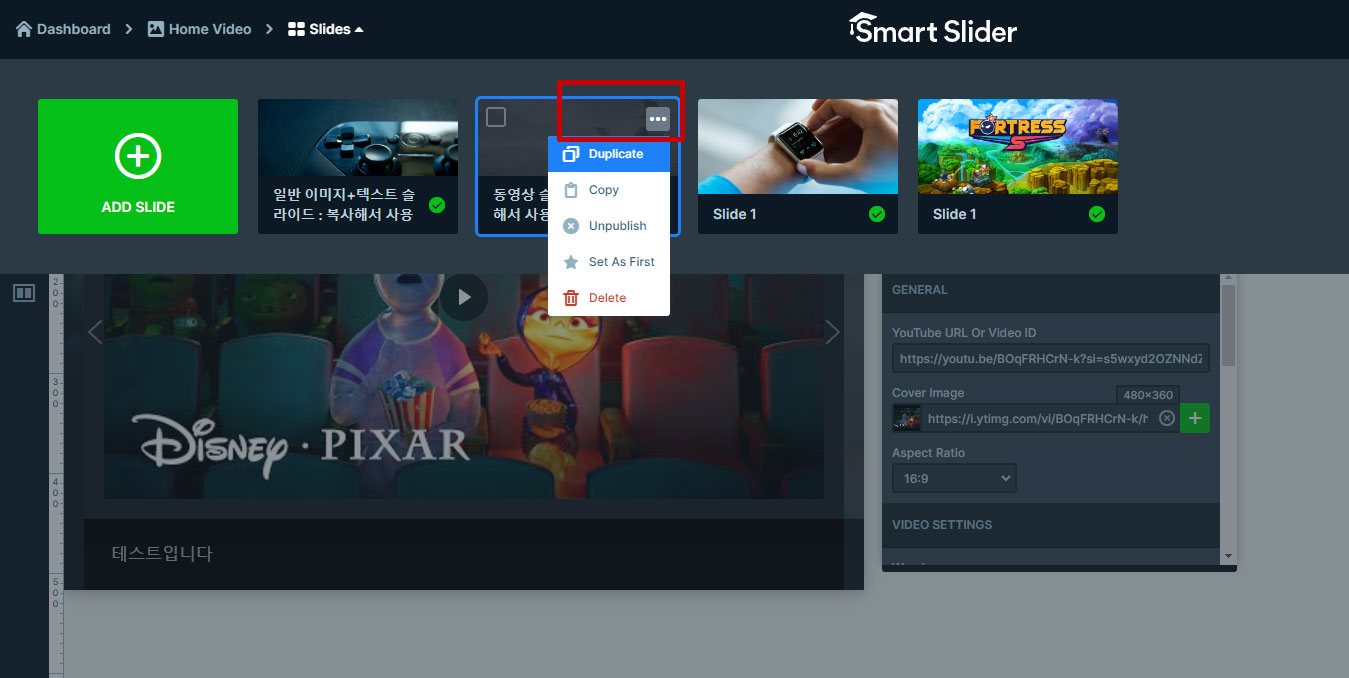Click the scrollbar down arrow in panel

[1228, 556]
